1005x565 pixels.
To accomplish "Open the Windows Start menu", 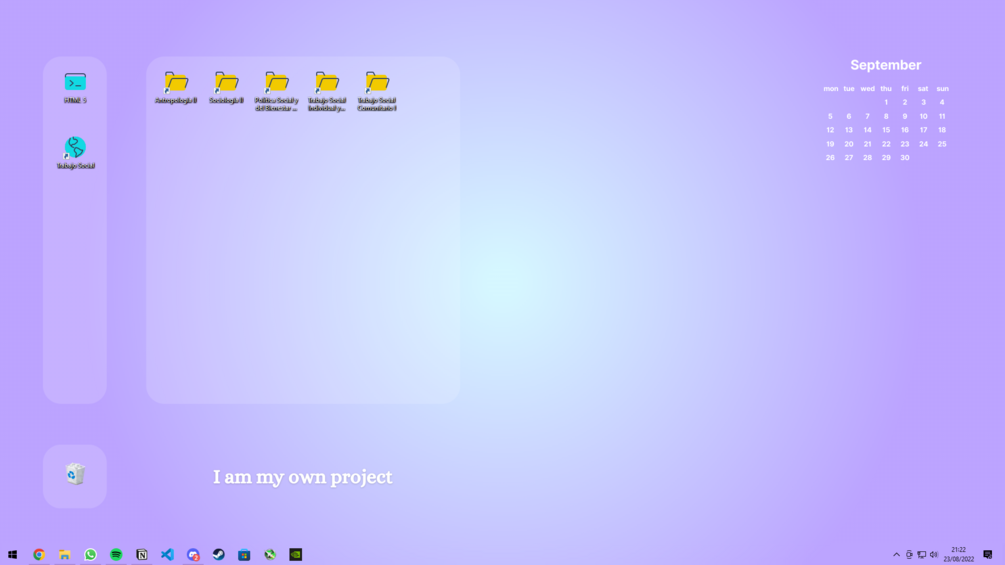I will coord(12,555).
